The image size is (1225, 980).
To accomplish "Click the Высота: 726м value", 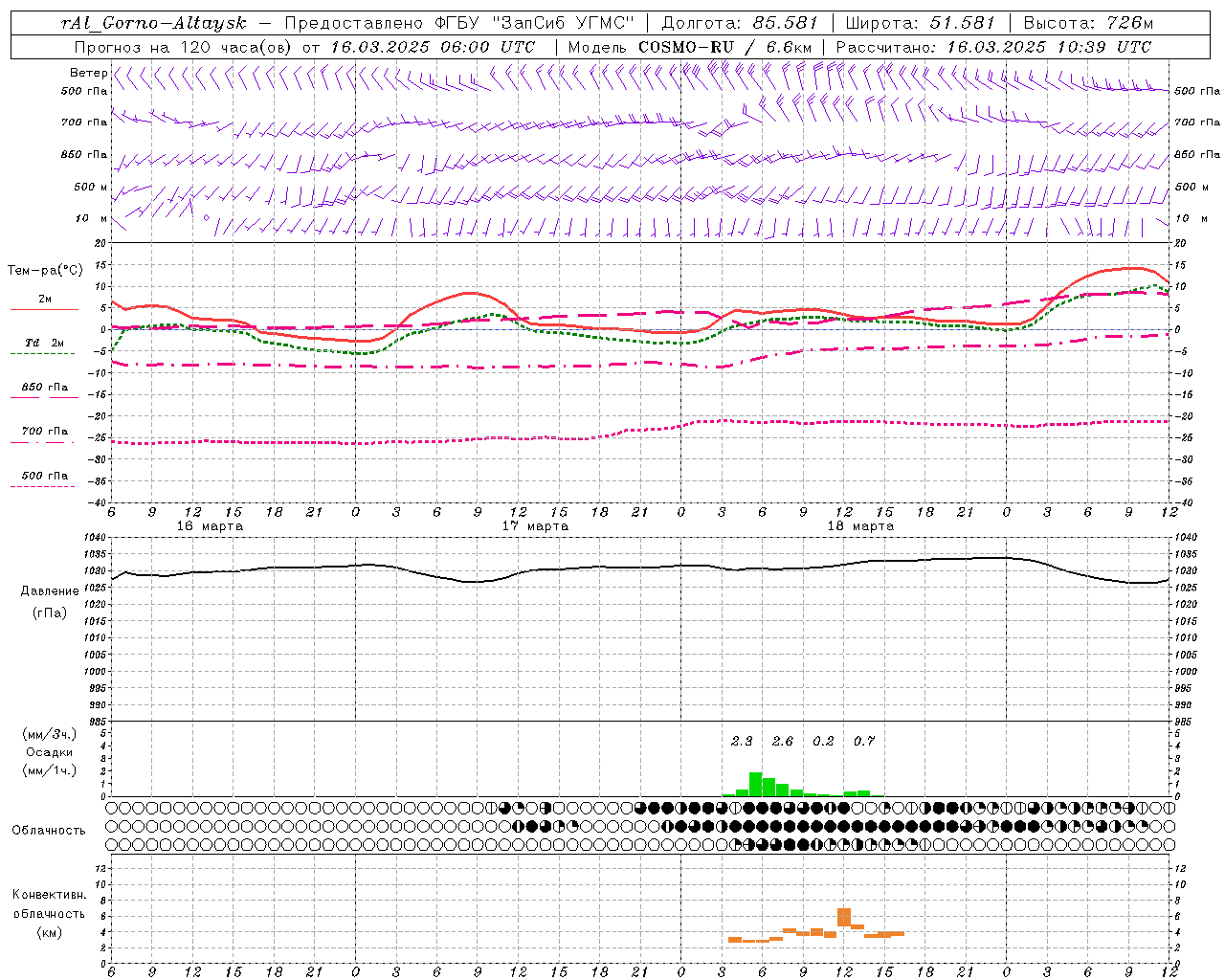I will (1088, 23).
